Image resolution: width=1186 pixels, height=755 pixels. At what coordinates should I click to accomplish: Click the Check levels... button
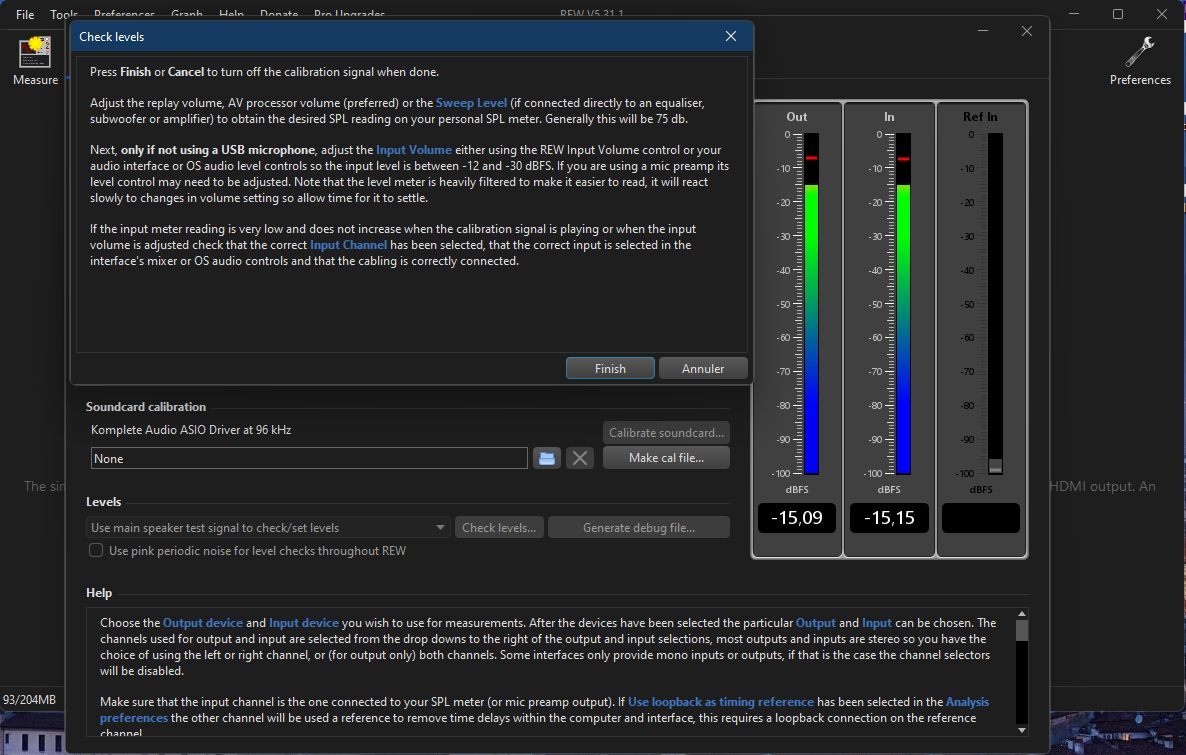(x=500, y=528)
